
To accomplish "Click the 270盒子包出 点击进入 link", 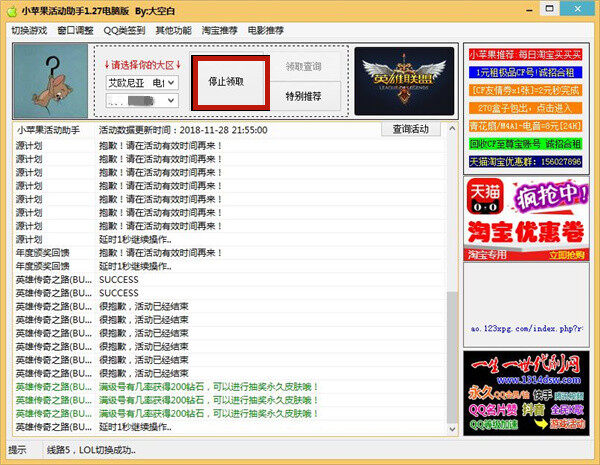I will [525, 108].
